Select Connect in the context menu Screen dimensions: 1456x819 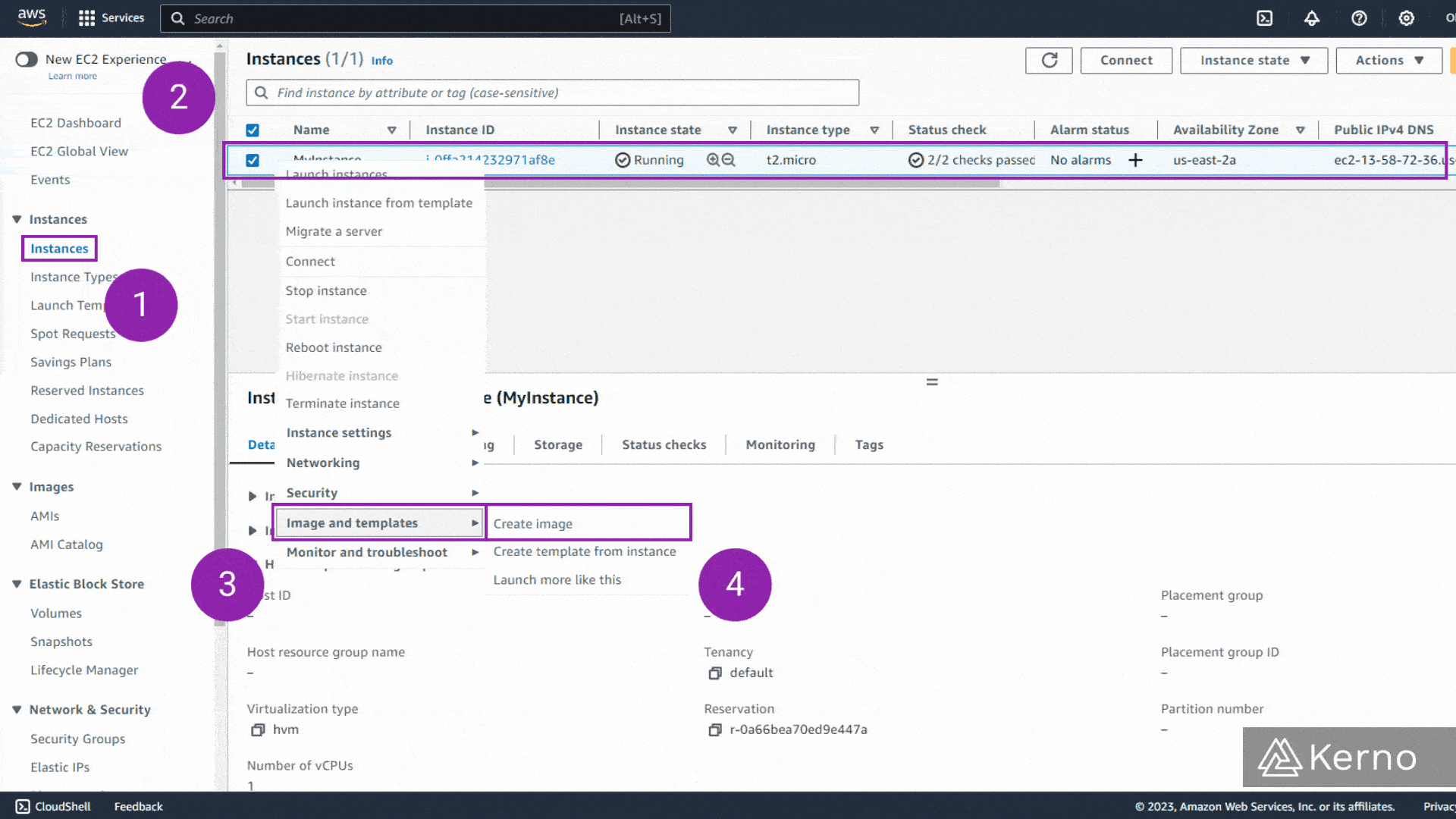click(x=310, y=262)
